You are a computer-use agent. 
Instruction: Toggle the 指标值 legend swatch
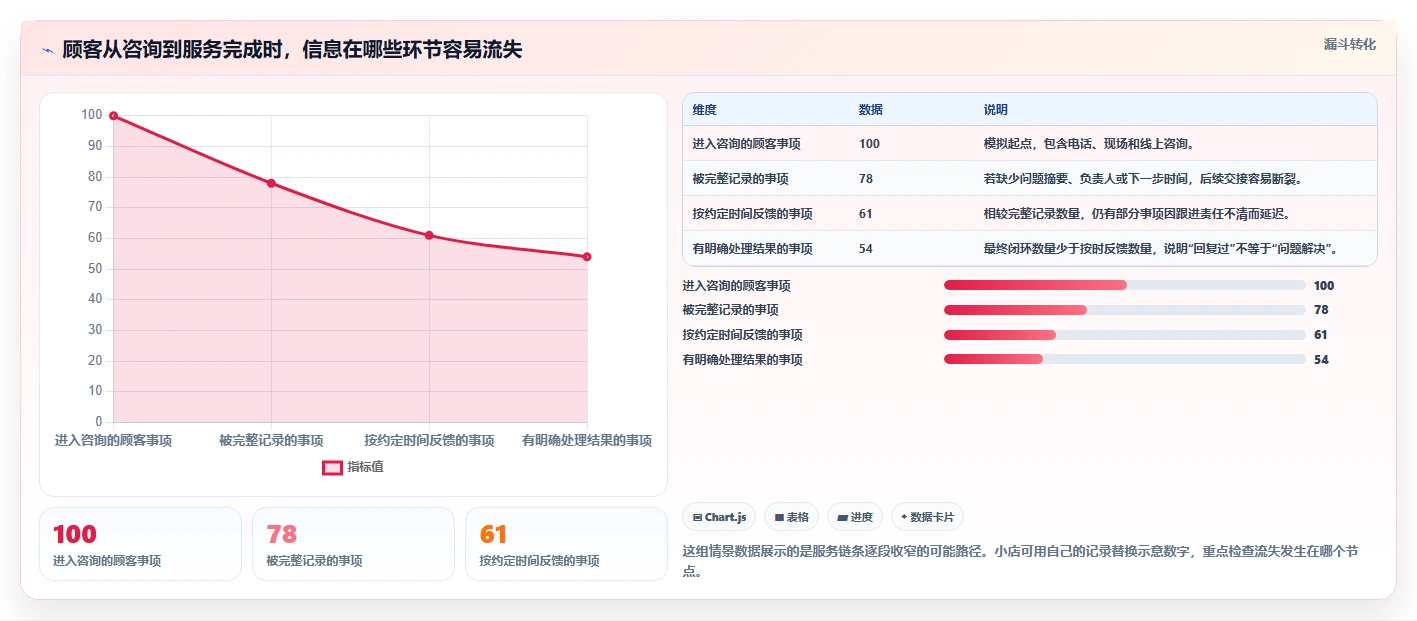pyautogui.click(x=332, y=467)
